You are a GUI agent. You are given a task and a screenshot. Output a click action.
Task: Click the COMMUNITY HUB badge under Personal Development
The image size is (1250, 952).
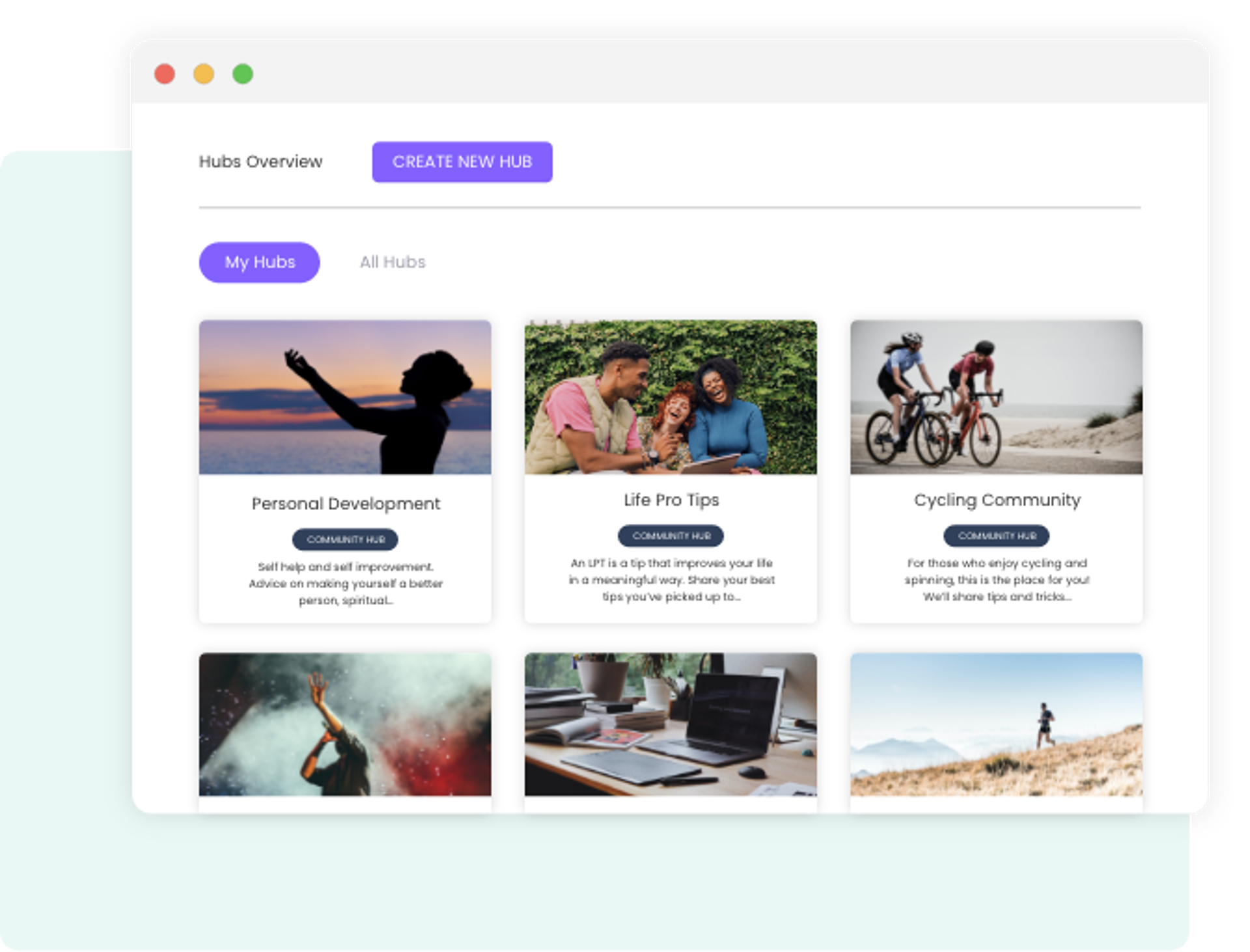[346, 539]
